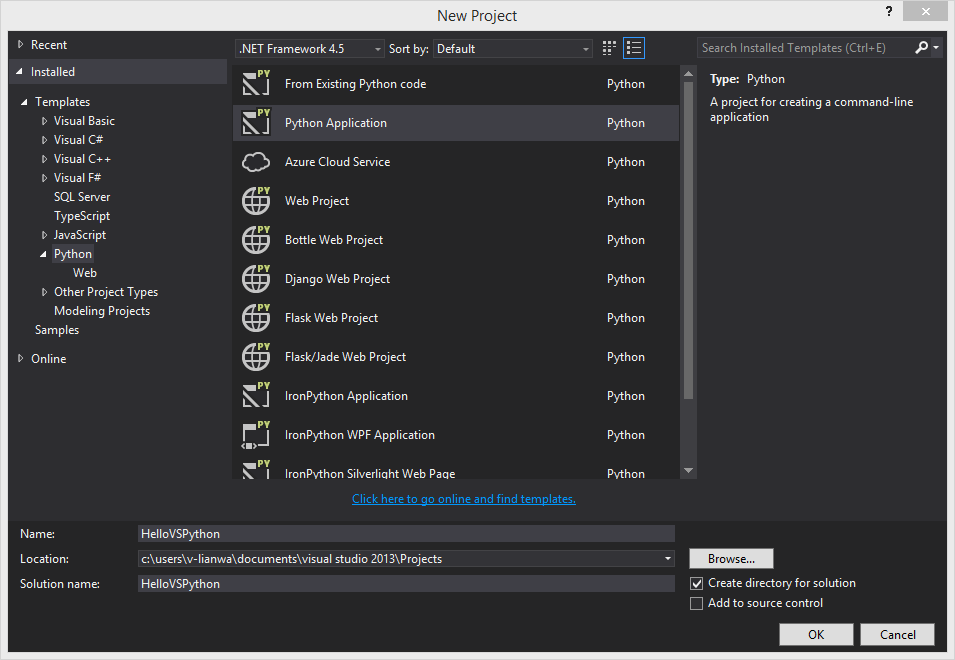
Task: Expand the Visual C# node
Action: 44,140
